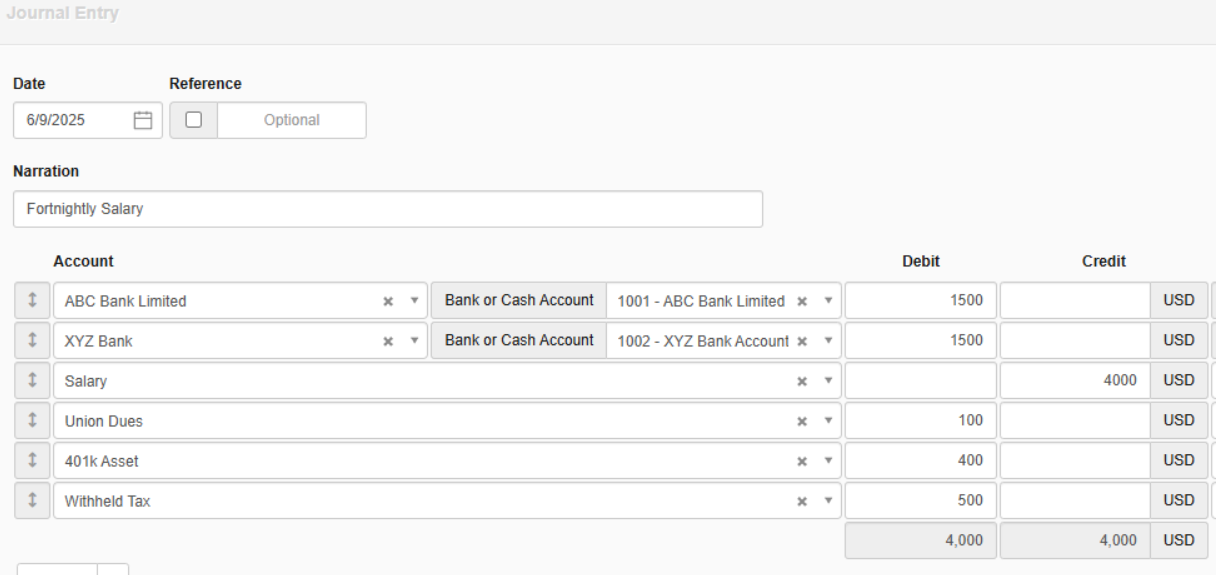Click the Reference optional input field

tap(291, 120)
